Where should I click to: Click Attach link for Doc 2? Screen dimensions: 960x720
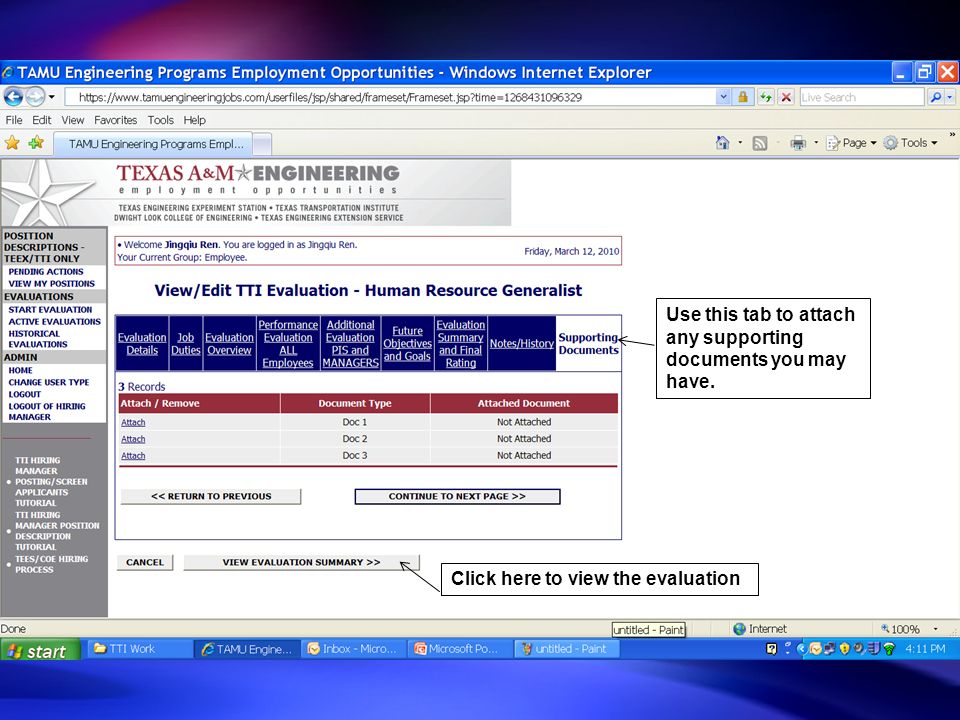point(133,439)
